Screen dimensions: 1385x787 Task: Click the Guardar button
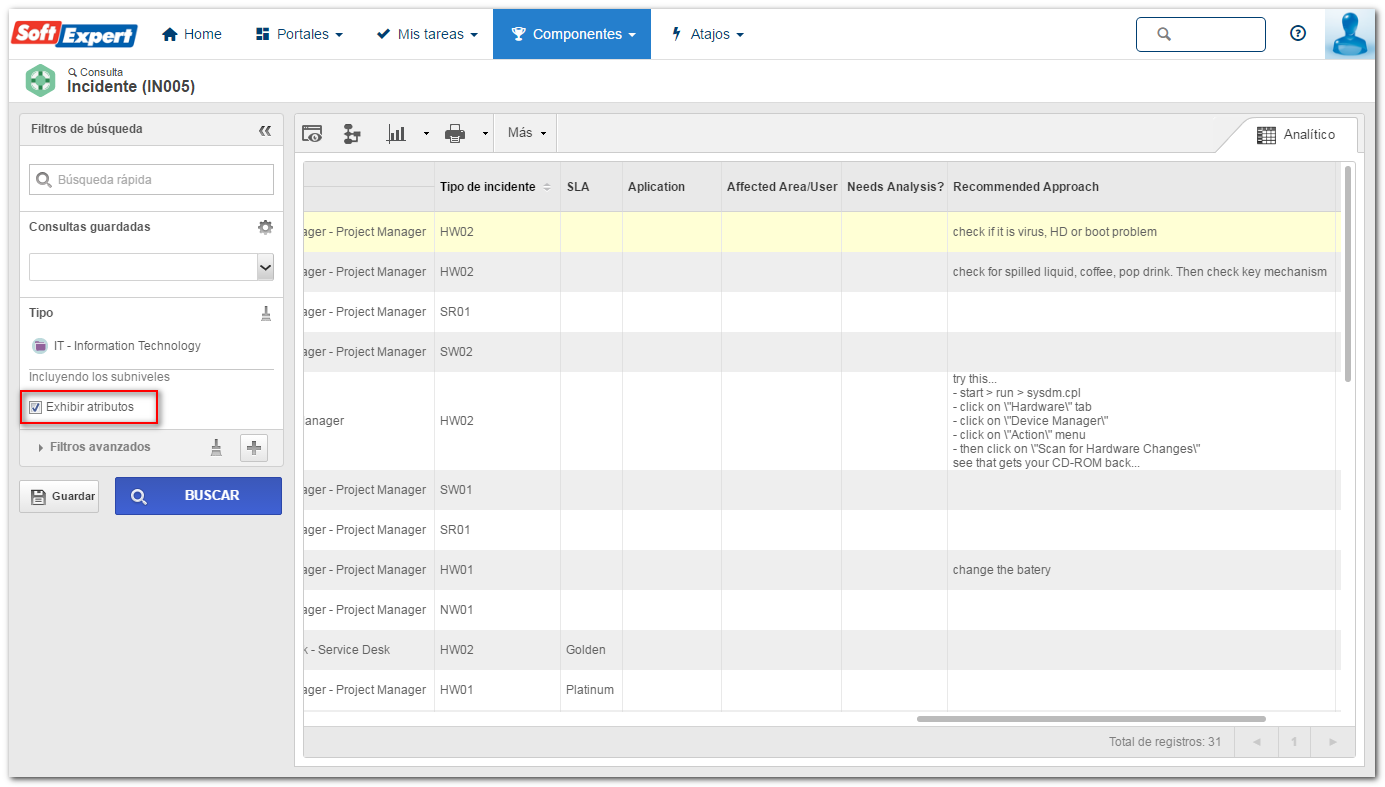pos(59,496)
